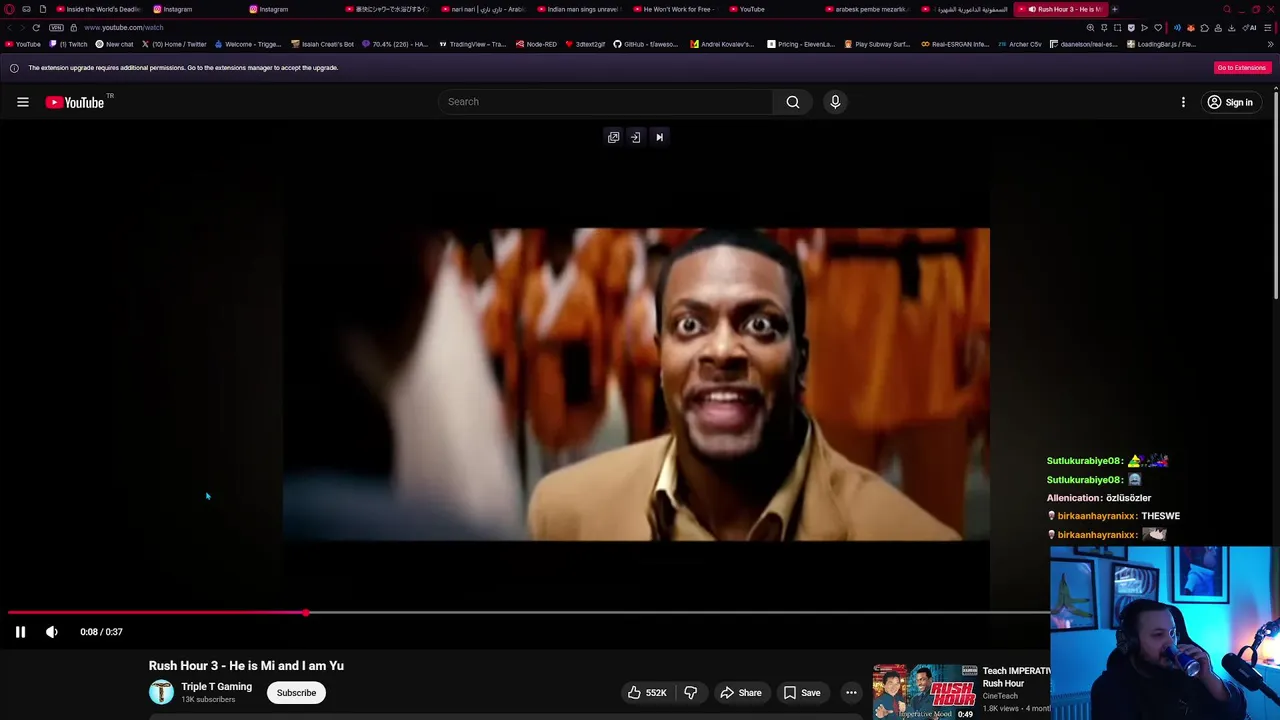Open YouTube bookmark in bookmarks bar
Image resolution: width=1280 pixels, height=720 pixels.
(x=22, y=44)
